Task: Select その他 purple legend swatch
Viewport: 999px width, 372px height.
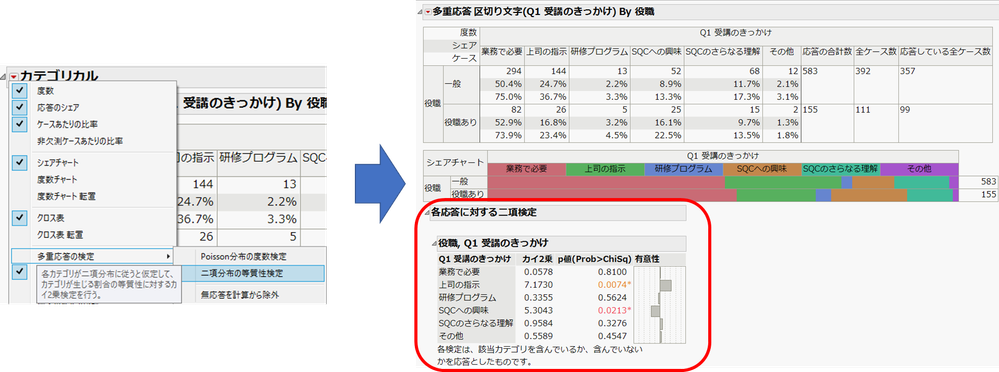Action: (x=919, y=169)
